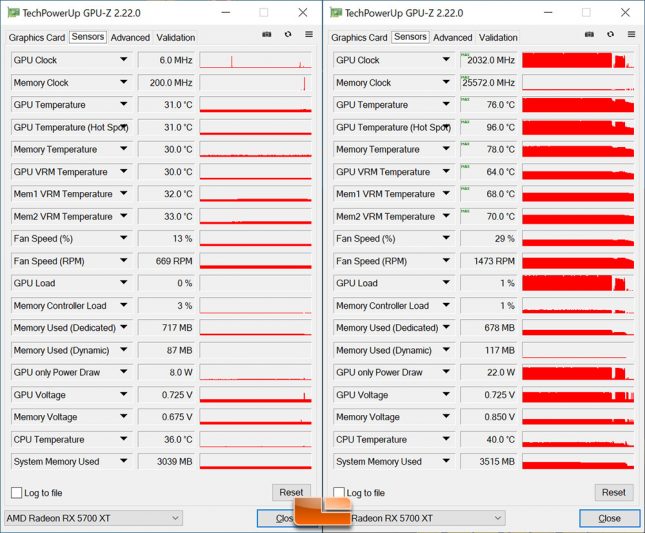Enable Log to file in left window
This screenshot has height=533, width=645.
[x=16, y=493]
